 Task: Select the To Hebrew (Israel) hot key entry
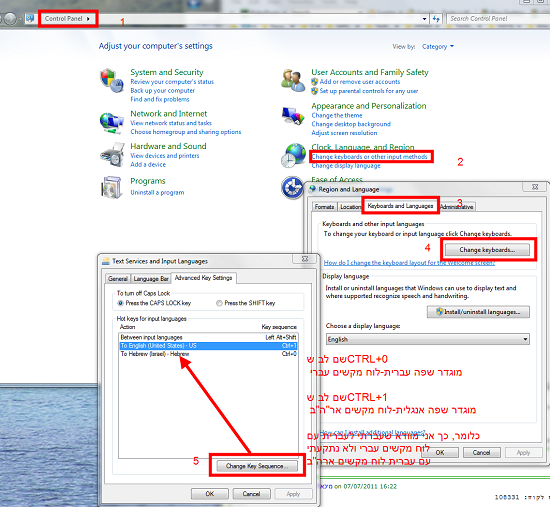coord(208,354)
